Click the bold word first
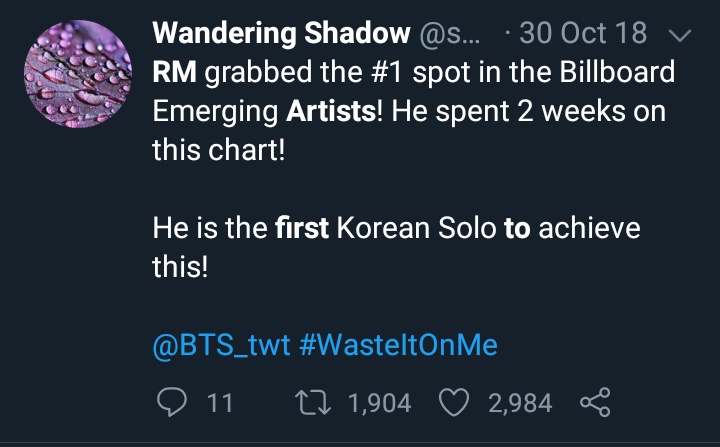720x447 pixels. click(x=302, y=229)
